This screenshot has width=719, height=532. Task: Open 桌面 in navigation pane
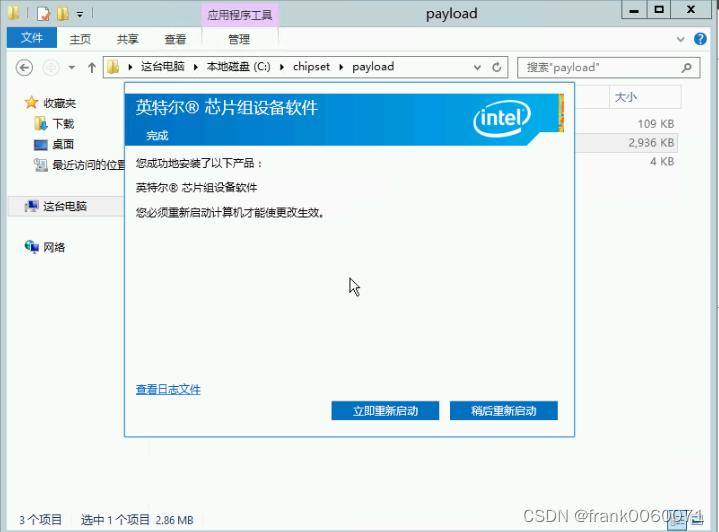63,144
